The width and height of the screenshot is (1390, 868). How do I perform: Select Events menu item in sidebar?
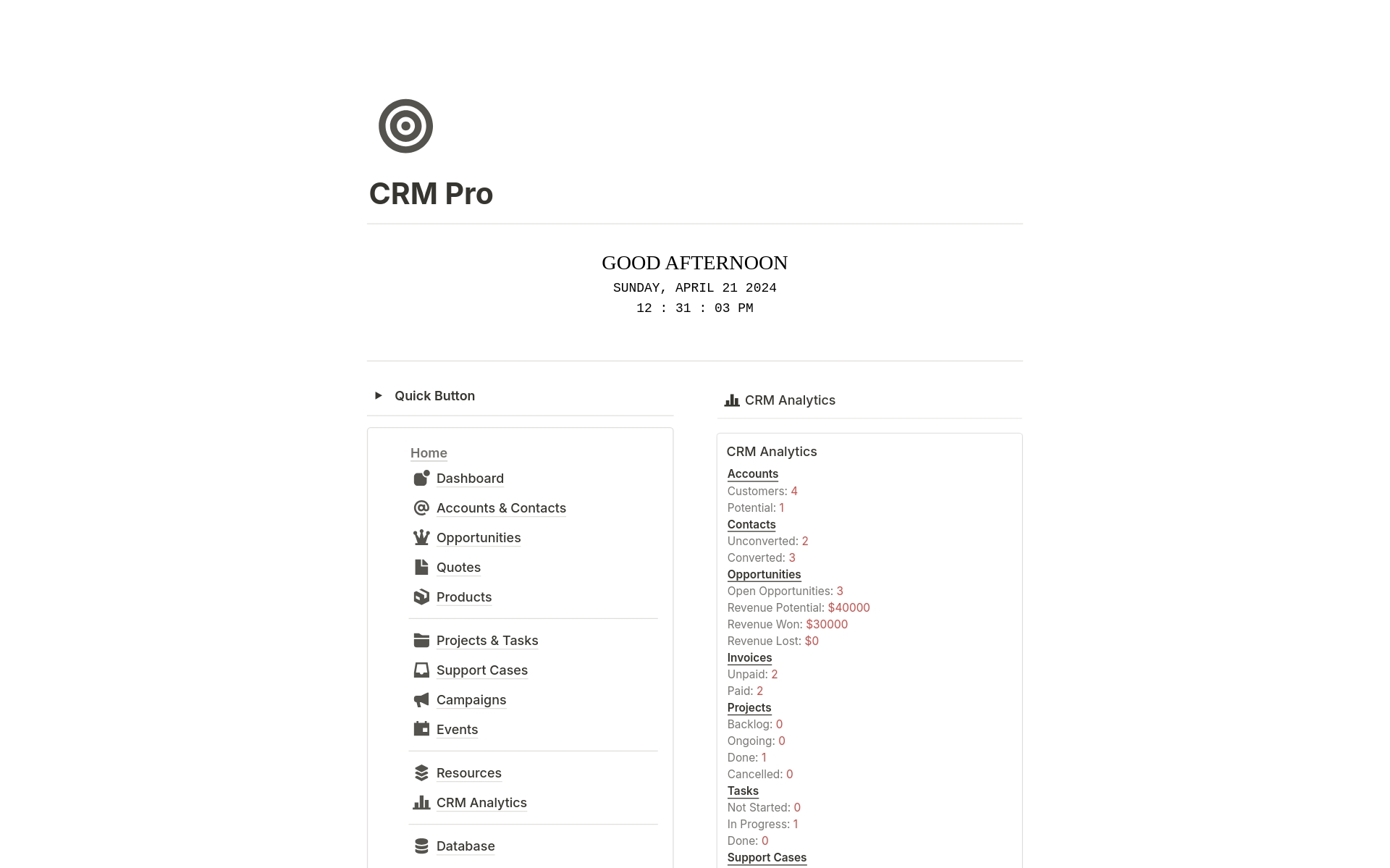457,729
